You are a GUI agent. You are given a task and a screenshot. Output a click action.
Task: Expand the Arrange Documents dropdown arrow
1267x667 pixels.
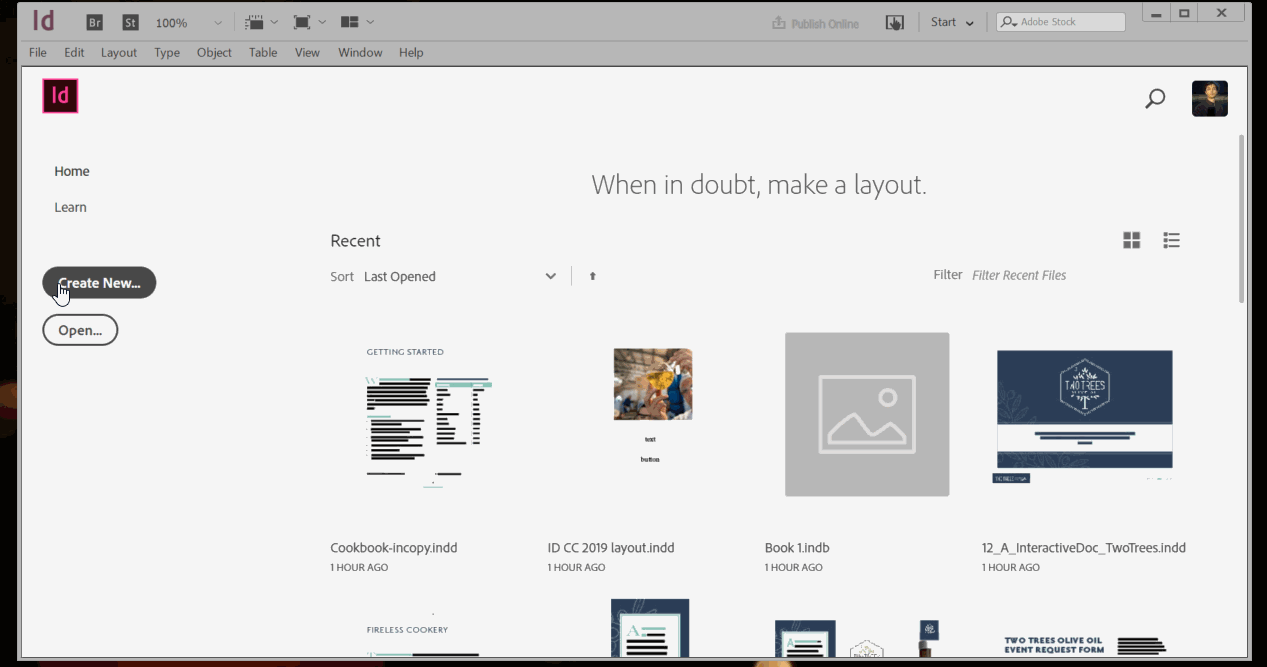tap(370, 22)
